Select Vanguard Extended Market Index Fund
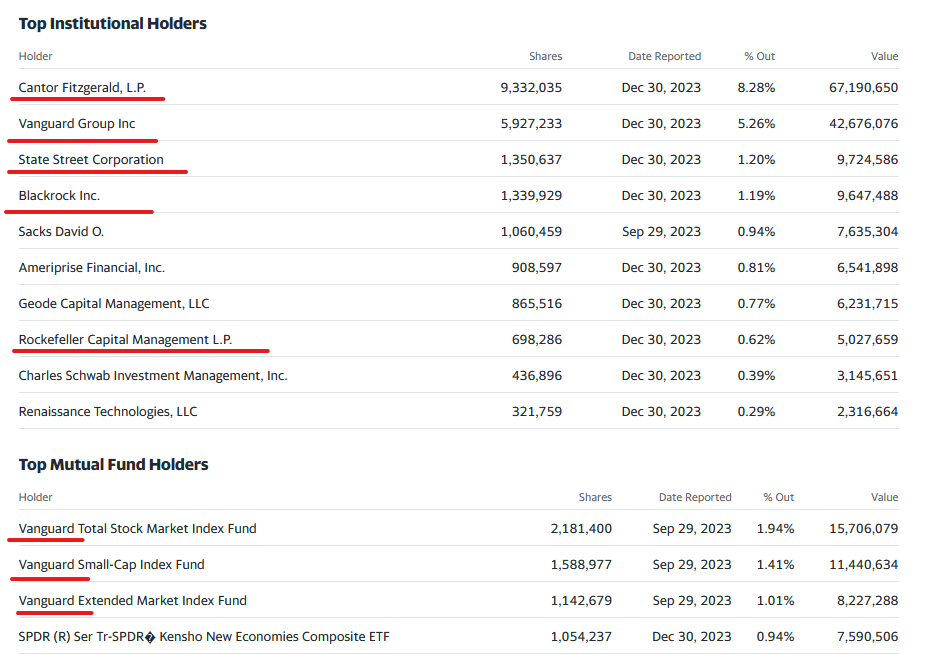 coord(132,601)
